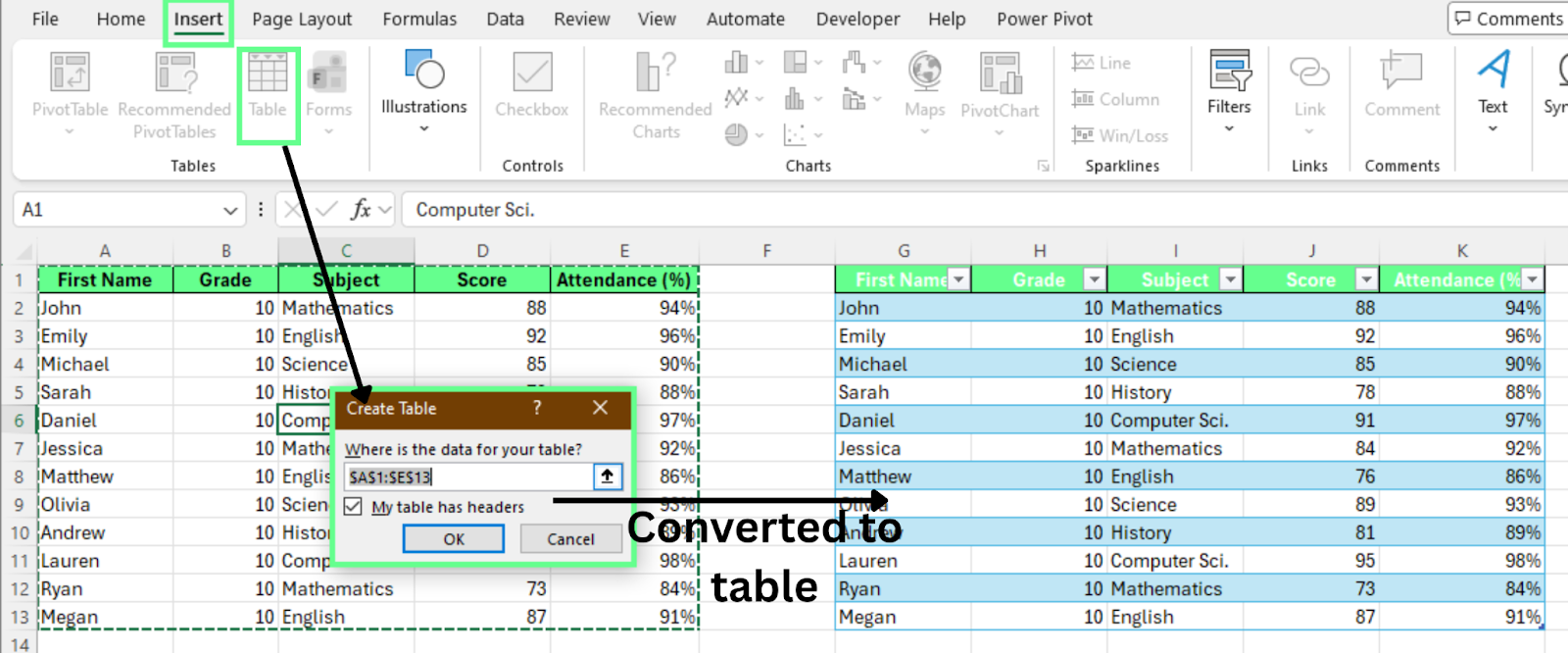Select score 95 in Lauren's table row
Screen dimensions: 1568x653
pos(1311,561)
